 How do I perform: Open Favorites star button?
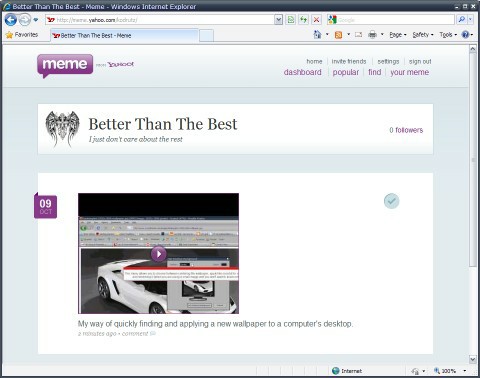(22, 35)
